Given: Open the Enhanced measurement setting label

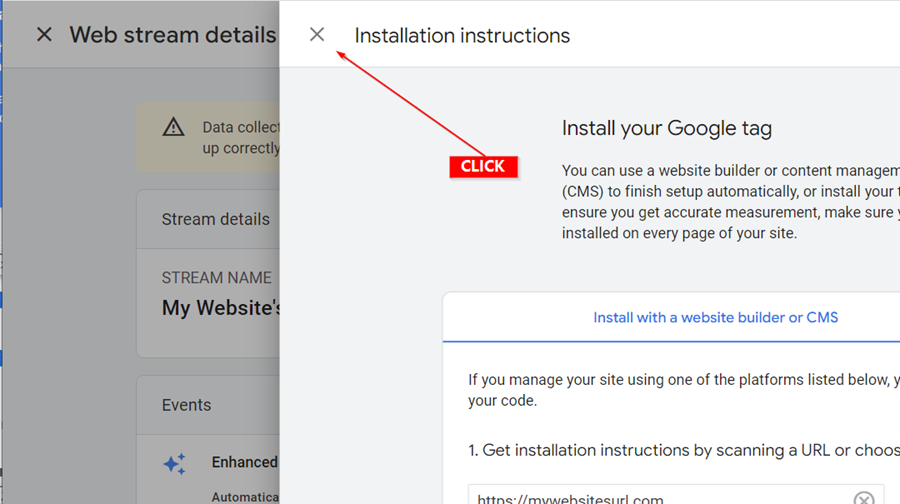Looking at the screenshot, I should [245, 462].
